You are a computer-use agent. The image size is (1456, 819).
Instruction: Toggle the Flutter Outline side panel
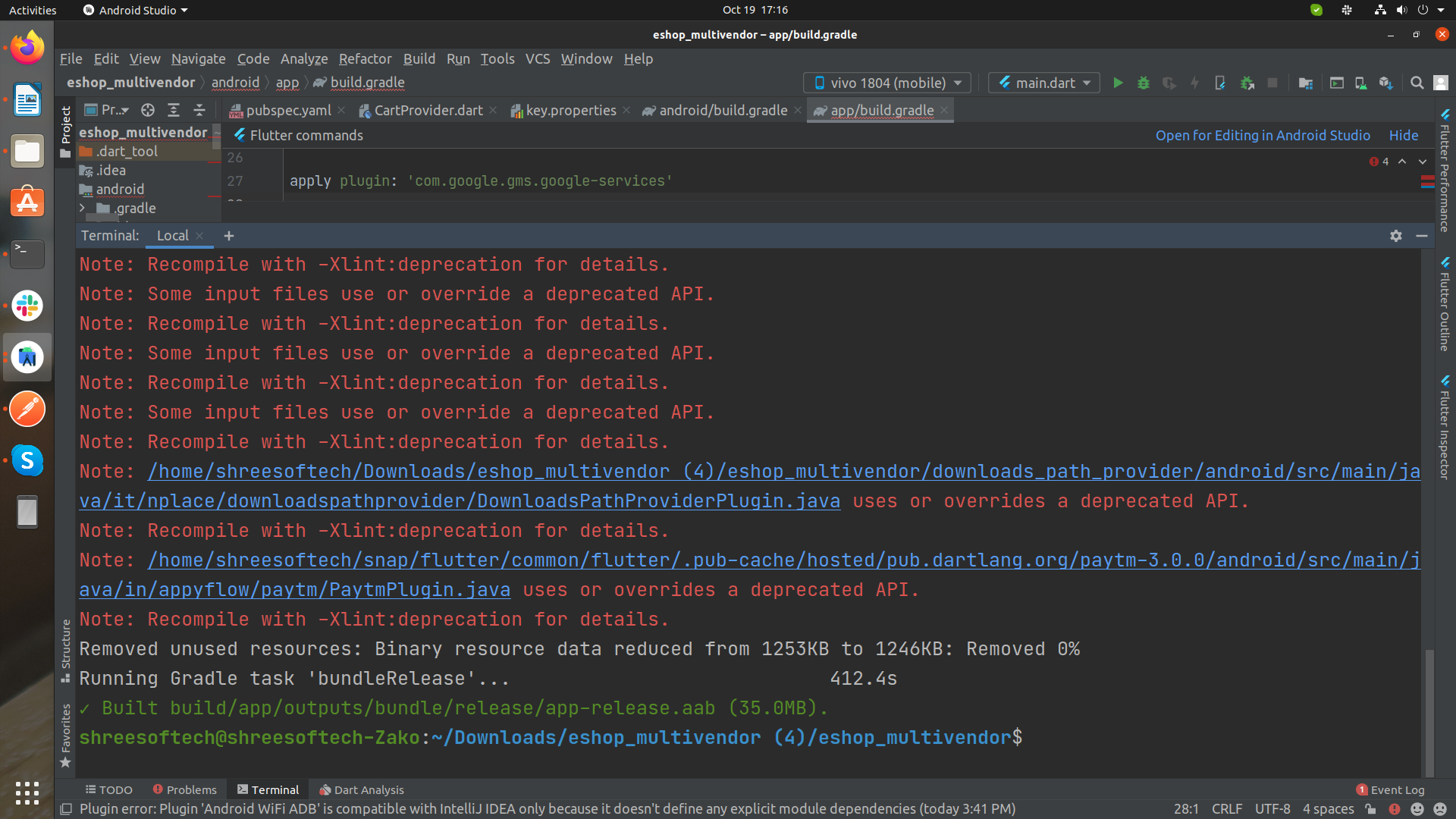(x=1445, y=303)
